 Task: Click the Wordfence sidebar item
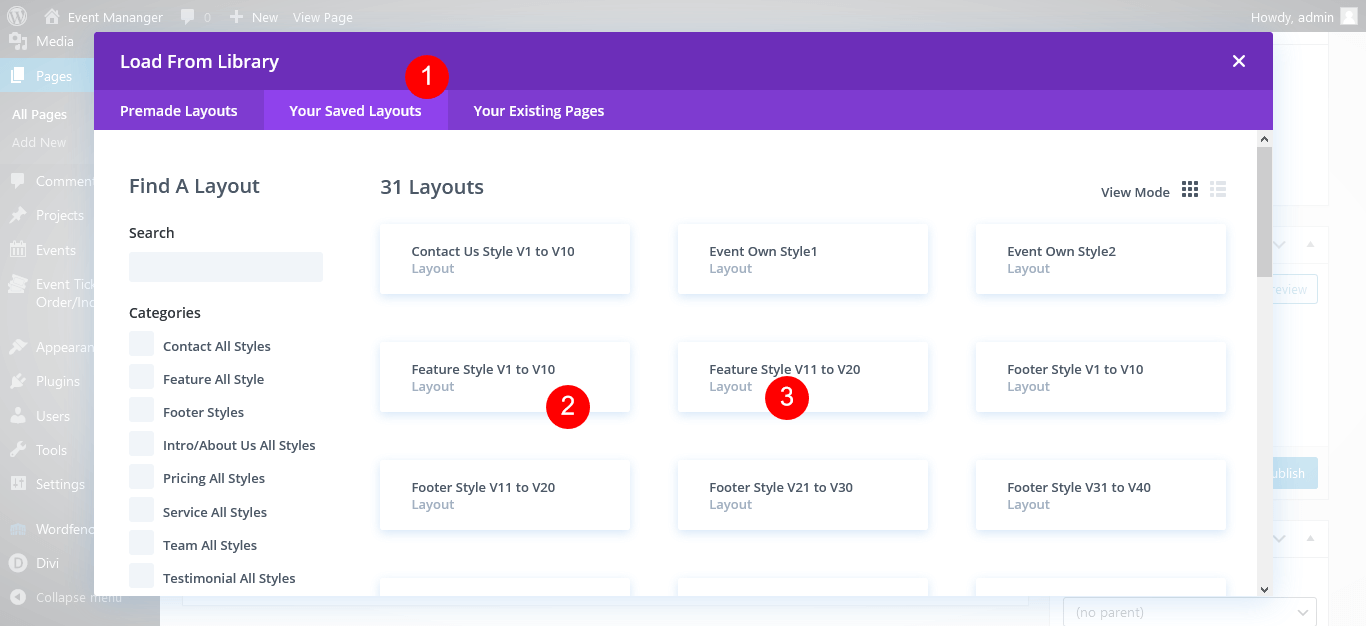coord(47,528)
